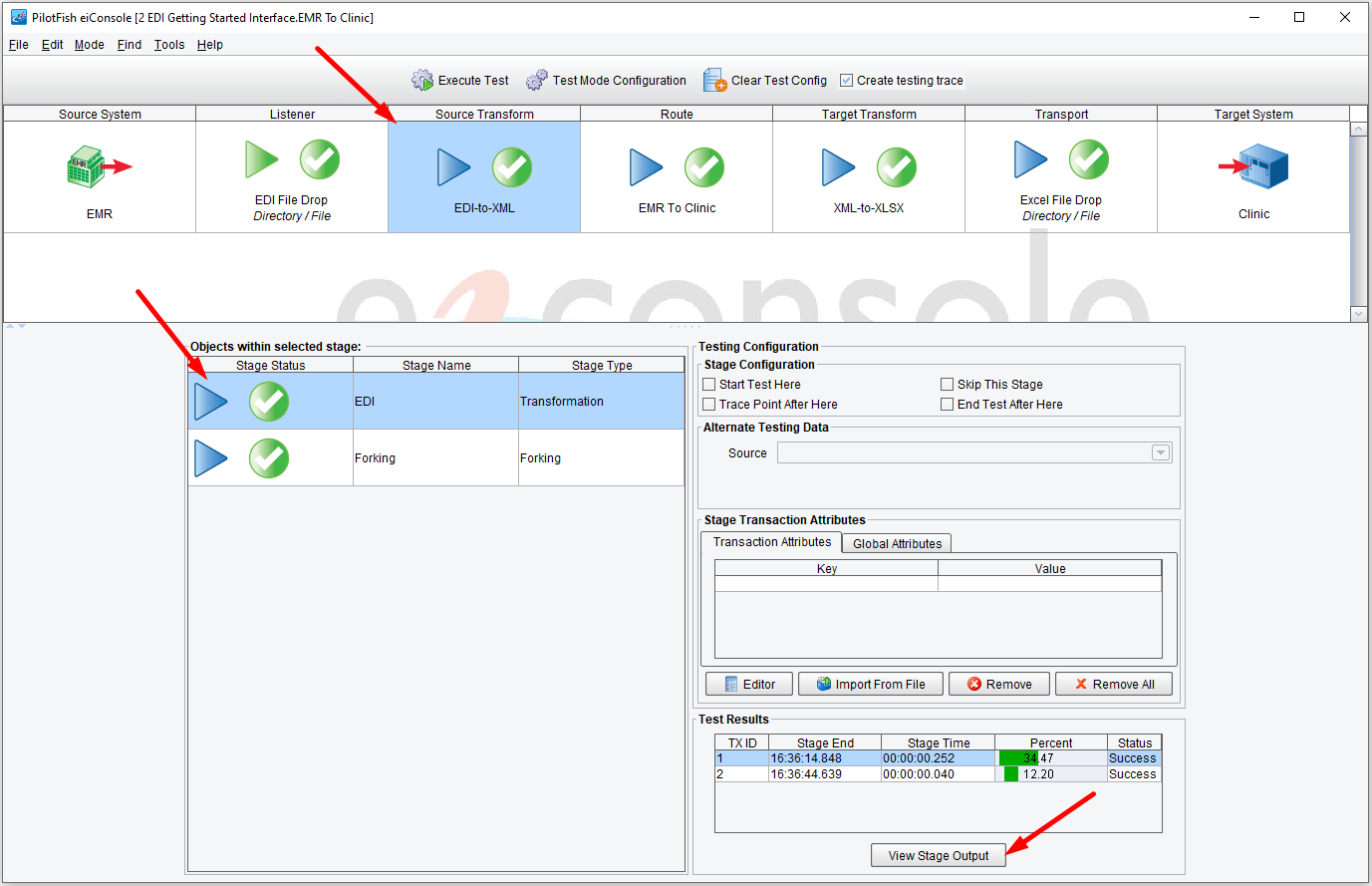
Task: Click the stage panel scrollbar up arrow
Action: [x=1359, y=130]
